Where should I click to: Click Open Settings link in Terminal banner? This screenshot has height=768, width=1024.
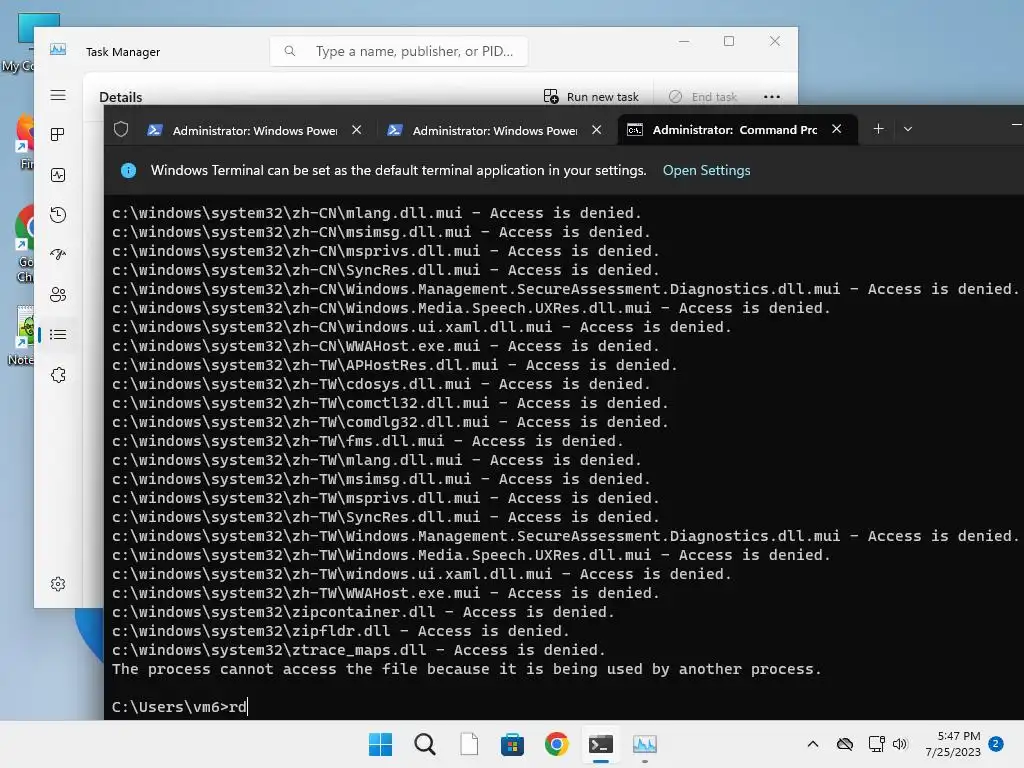click(707, 170)
